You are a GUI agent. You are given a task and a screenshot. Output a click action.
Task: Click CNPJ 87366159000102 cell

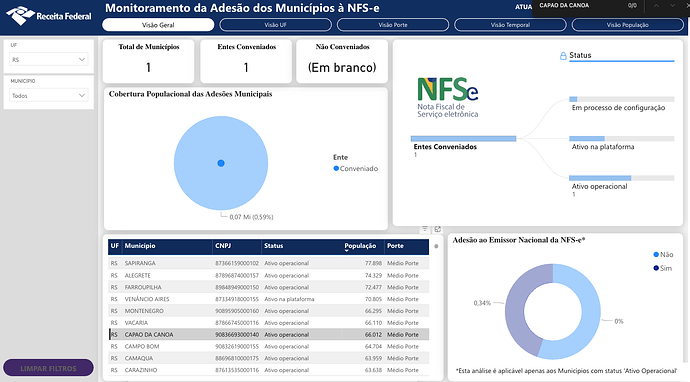237,263
